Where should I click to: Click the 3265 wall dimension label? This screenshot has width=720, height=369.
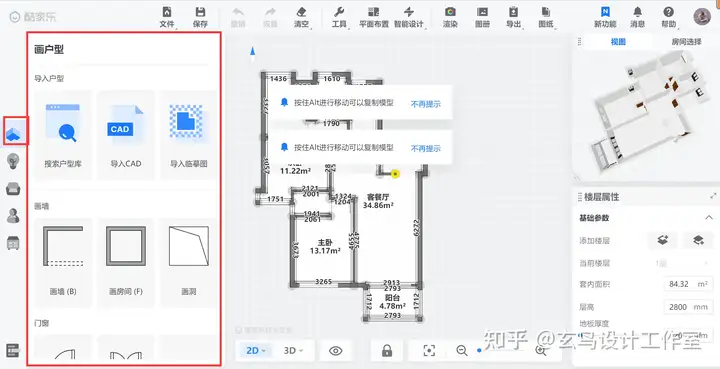coord(324,281)
